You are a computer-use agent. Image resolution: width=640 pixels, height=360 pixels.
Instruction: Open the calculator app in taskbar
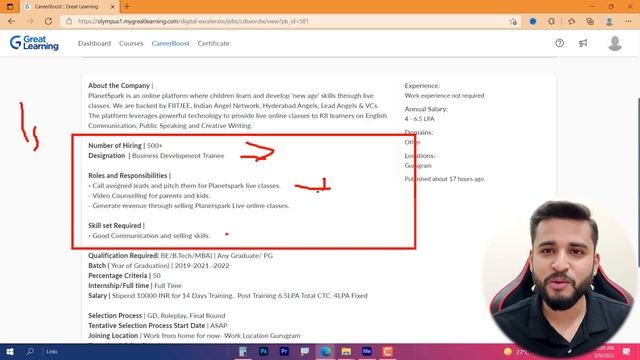[243, 351]
